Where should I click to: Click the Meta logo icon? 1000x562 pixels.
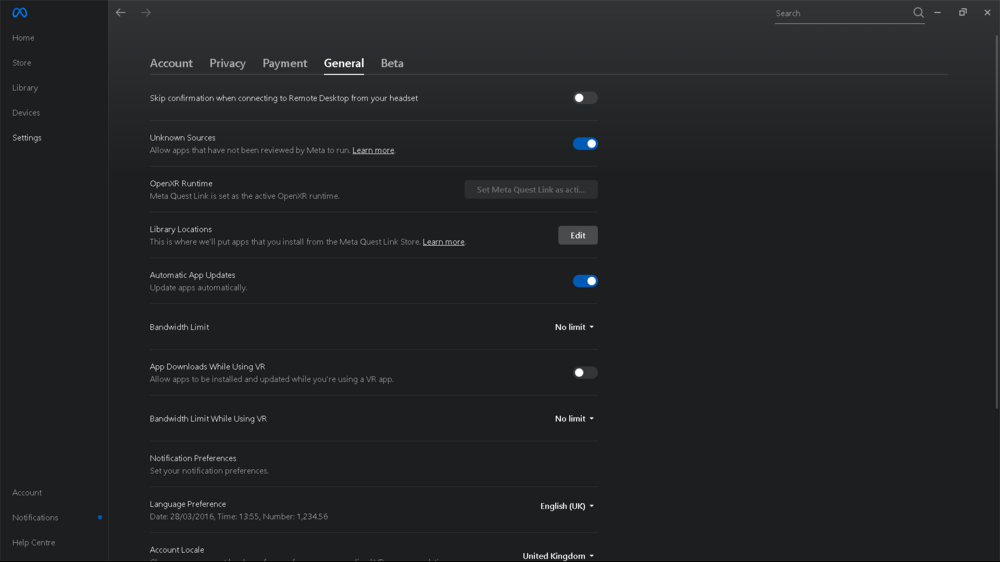point(19,13)
